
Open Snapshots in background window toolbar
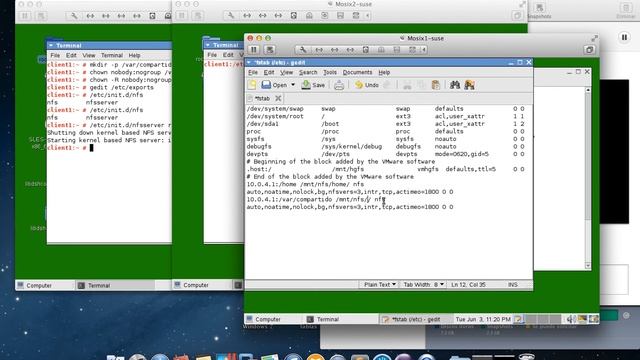tap(539, 10)
